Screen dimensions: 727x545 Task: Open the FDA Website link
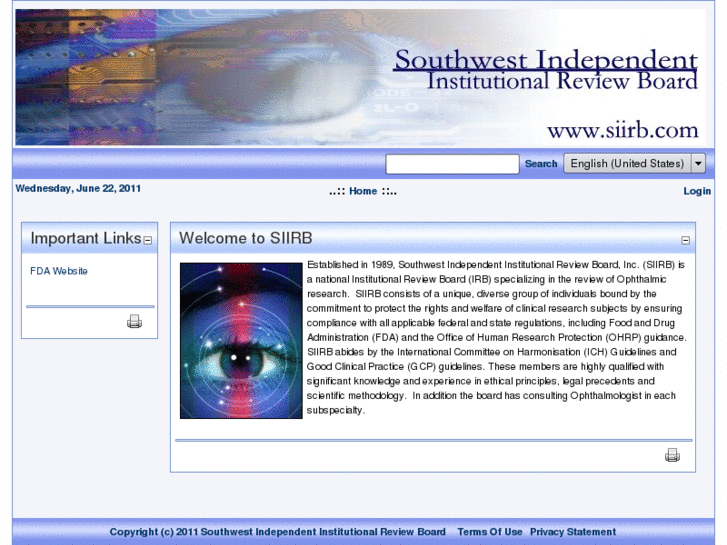coord(59,271)
